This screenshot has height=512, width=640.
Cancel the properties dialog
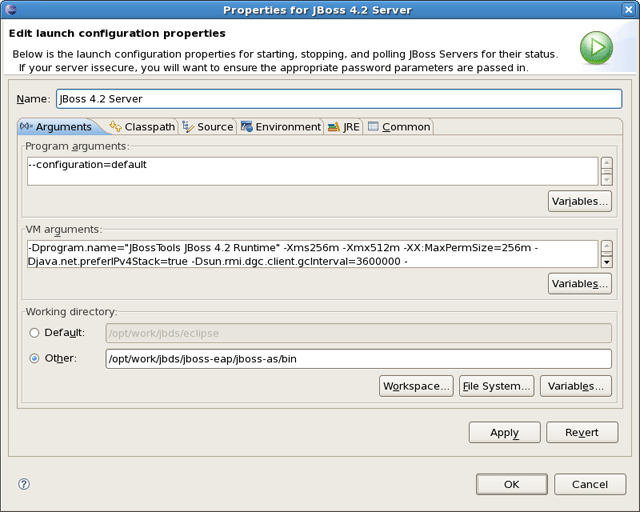pyautogui.click(x=590, y=484)
